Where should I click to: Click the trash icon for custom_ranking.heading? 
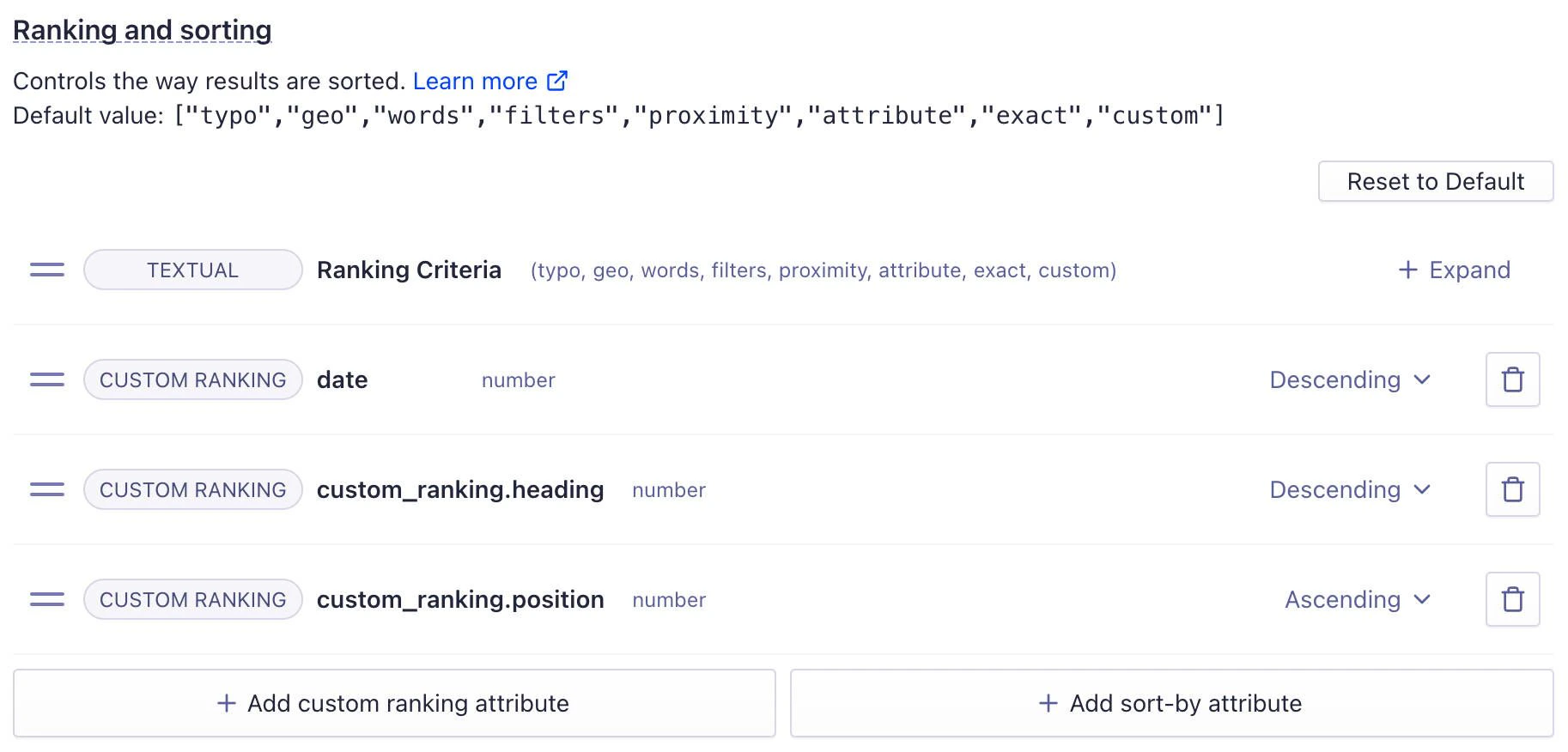click(1512, 489)
